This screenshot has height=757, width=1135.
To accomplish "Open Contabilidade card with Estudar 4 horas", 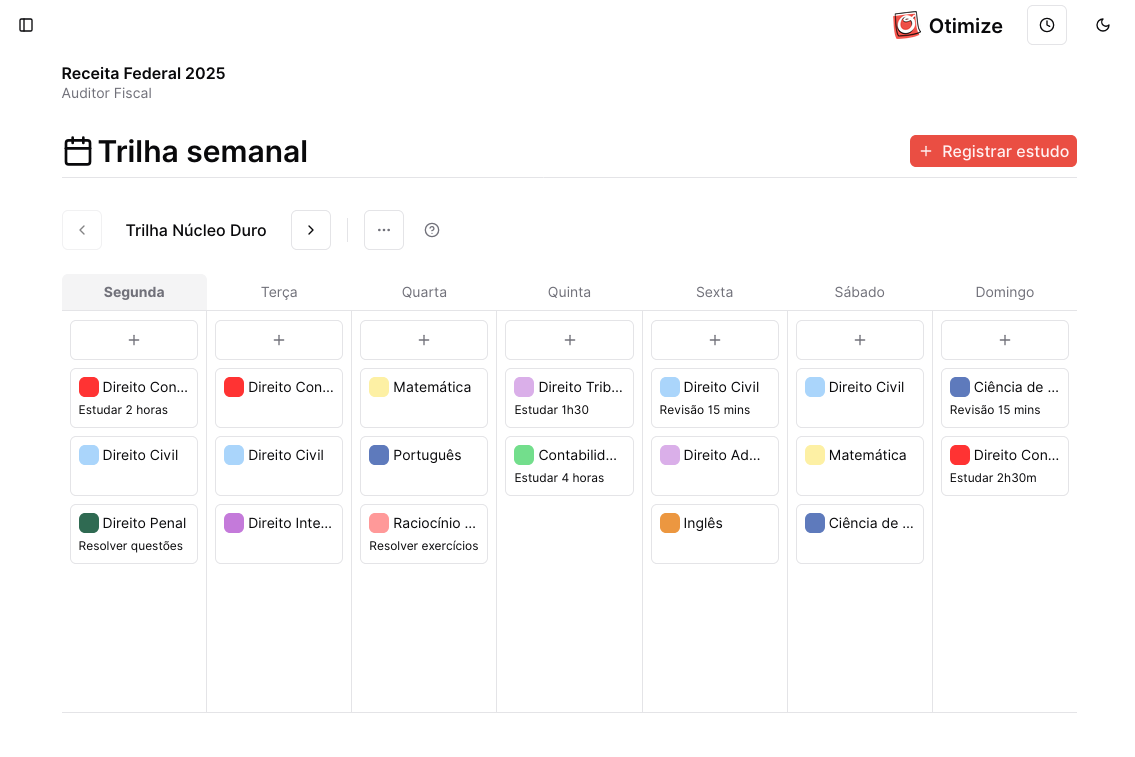I will coord(569,466).
